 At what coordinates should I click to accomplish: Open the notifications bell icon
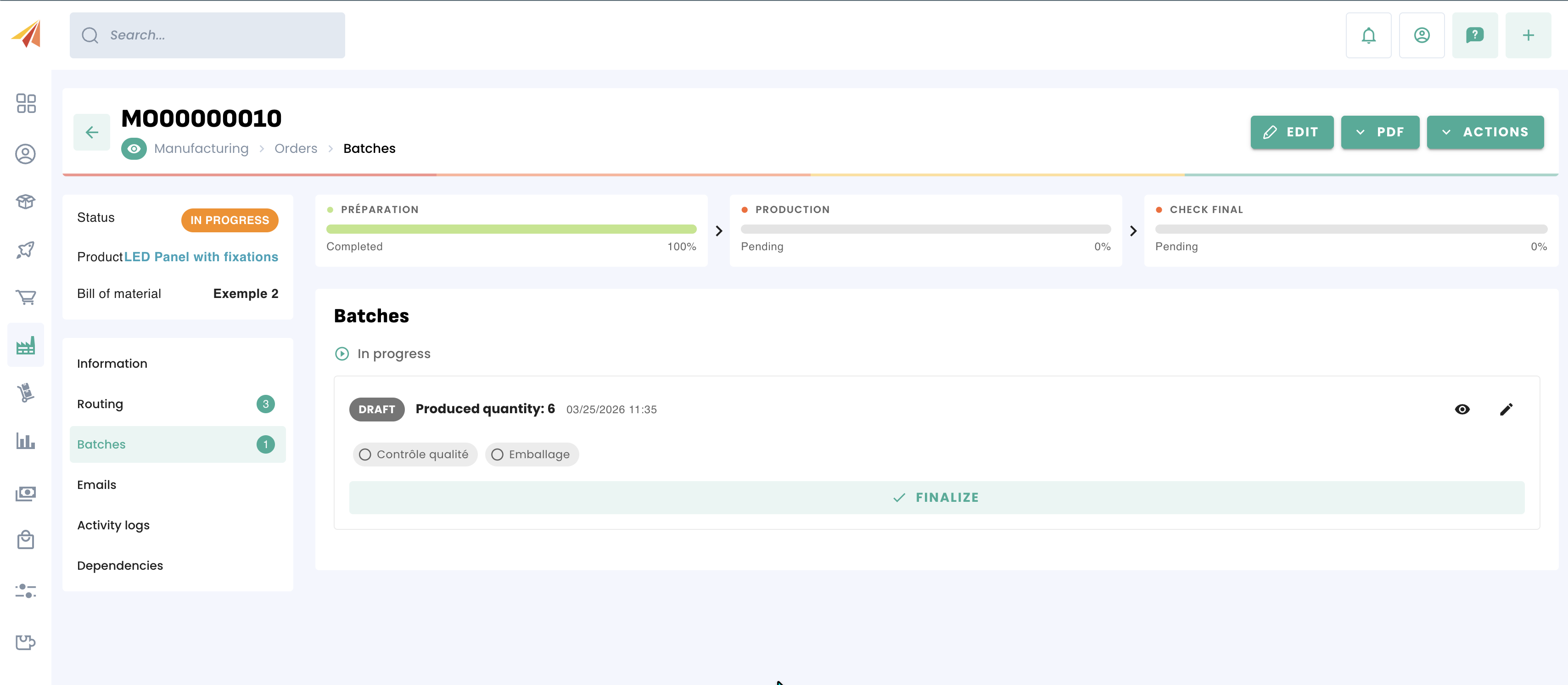click(1368, 35)
